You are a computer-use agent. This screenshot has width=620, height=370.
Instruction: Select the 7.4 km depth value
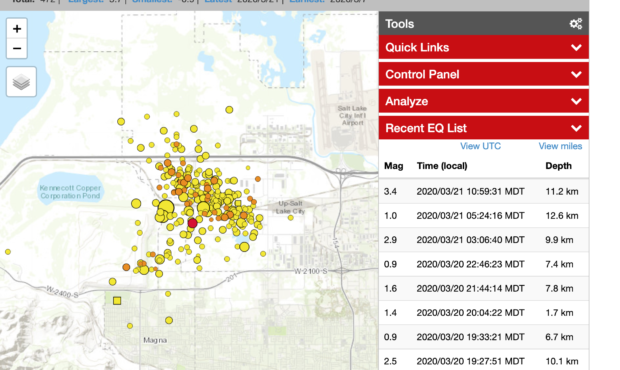pyautogui.click(x=559, y=264)
